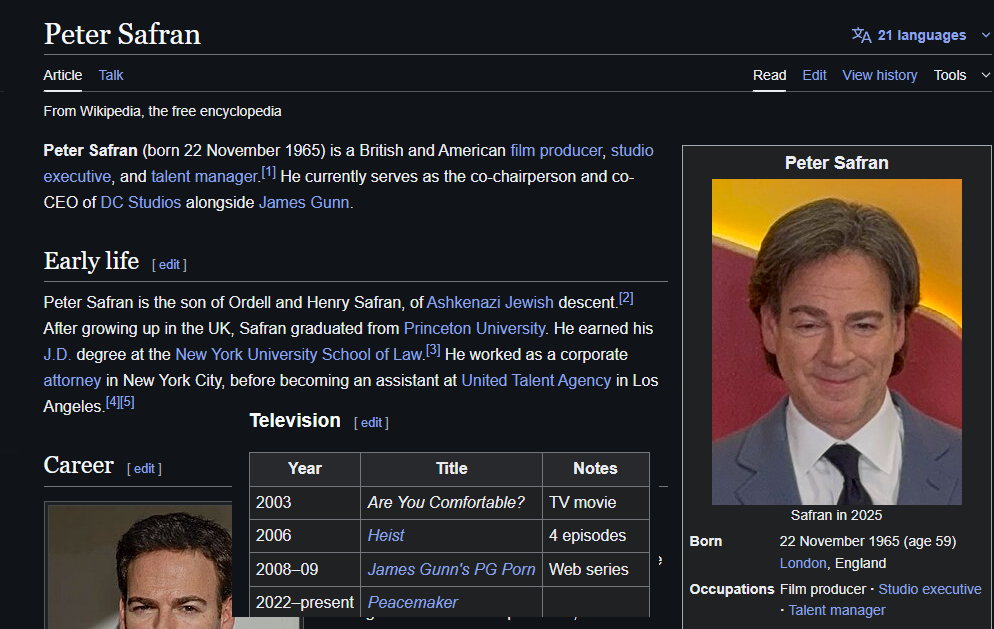Open citation reference [5]
This screenshot has height=629, width=994.
click(x=127, y=402)
